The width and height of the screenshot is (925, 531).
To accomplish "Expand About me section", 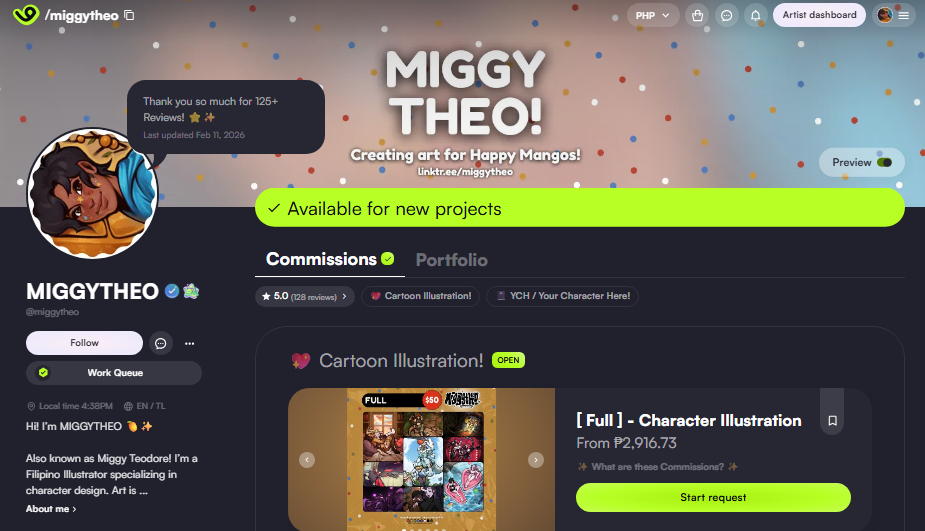I will [51, 509].
